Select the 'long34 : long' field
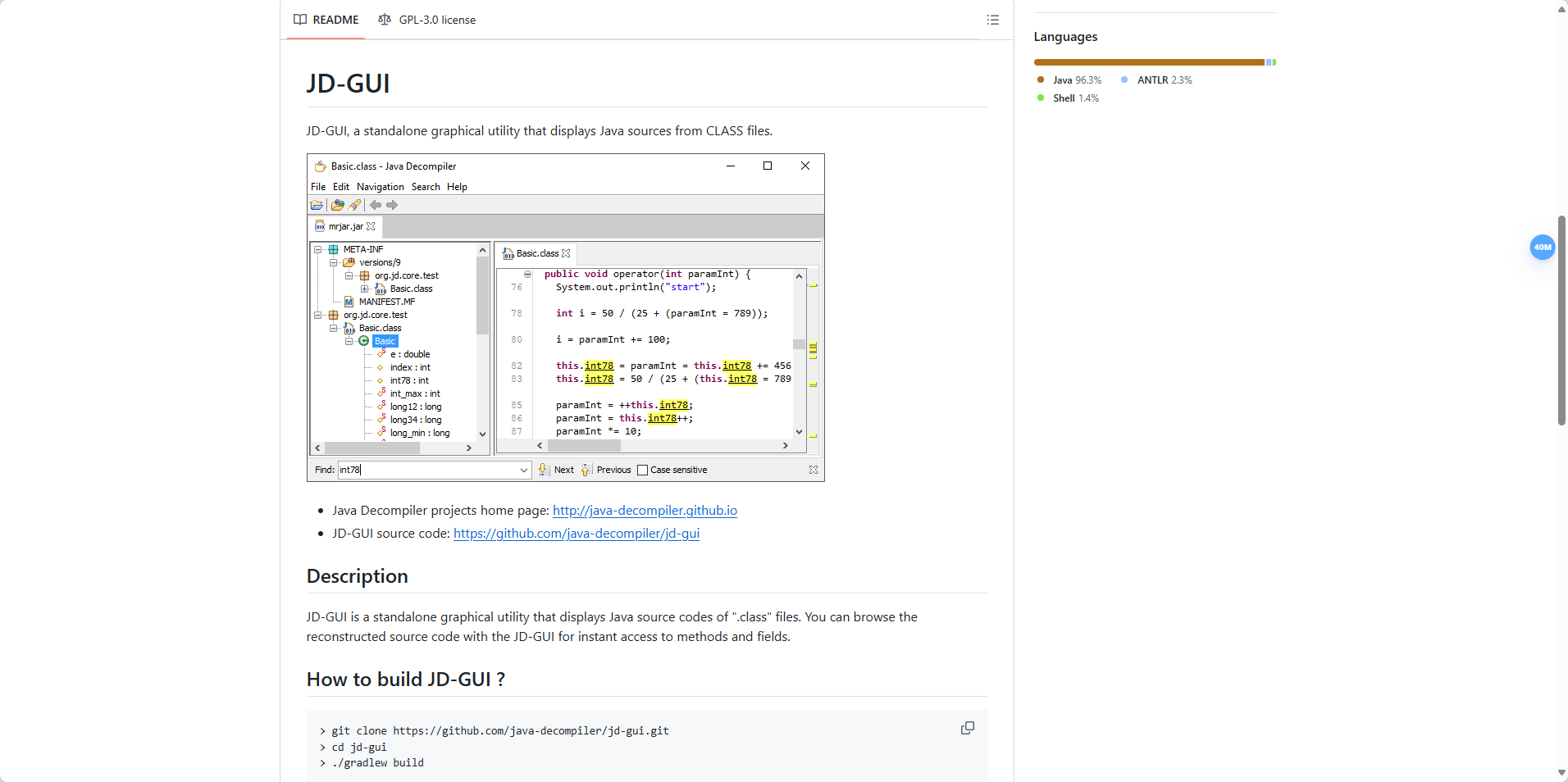1568x782 pixels. coord(415,420)
